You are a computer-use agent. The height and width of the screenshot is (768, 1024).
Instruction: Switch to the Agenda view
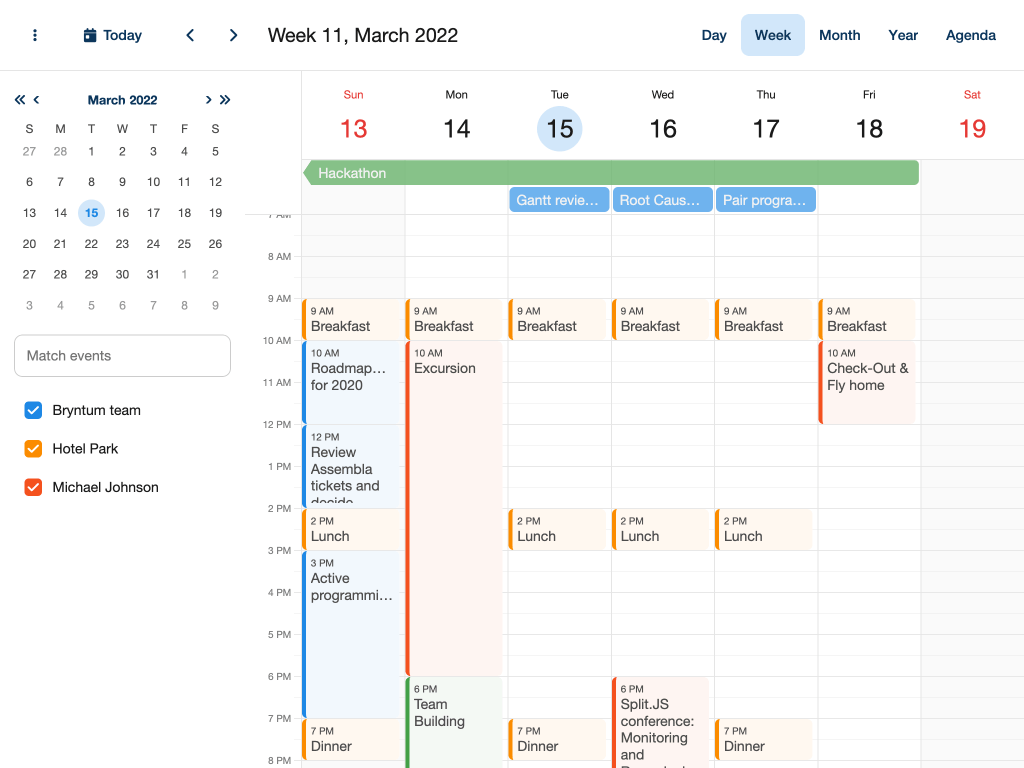click(x=970, y=35)
